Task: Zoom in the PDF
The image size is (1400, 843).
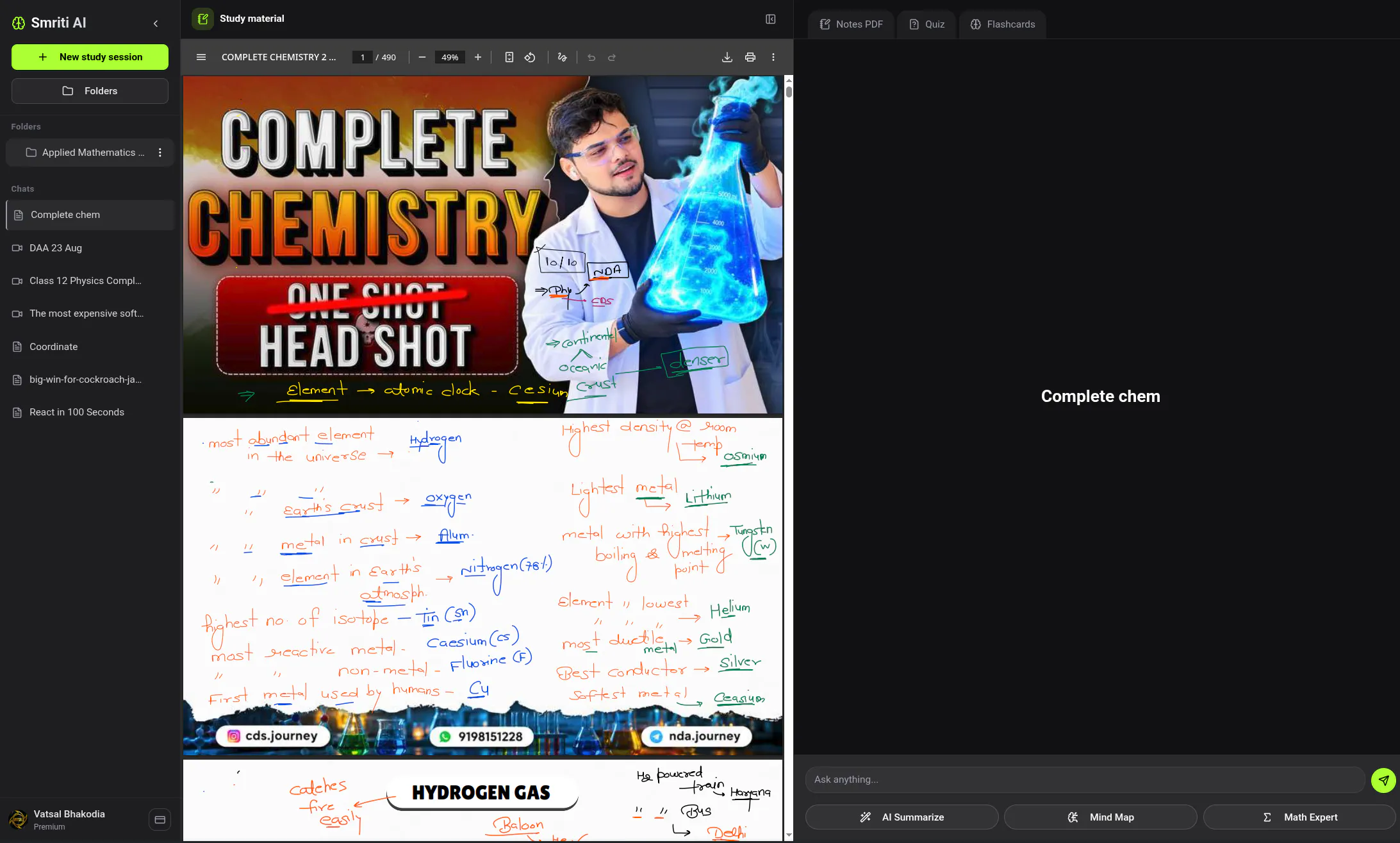Action: click(478, 57)
